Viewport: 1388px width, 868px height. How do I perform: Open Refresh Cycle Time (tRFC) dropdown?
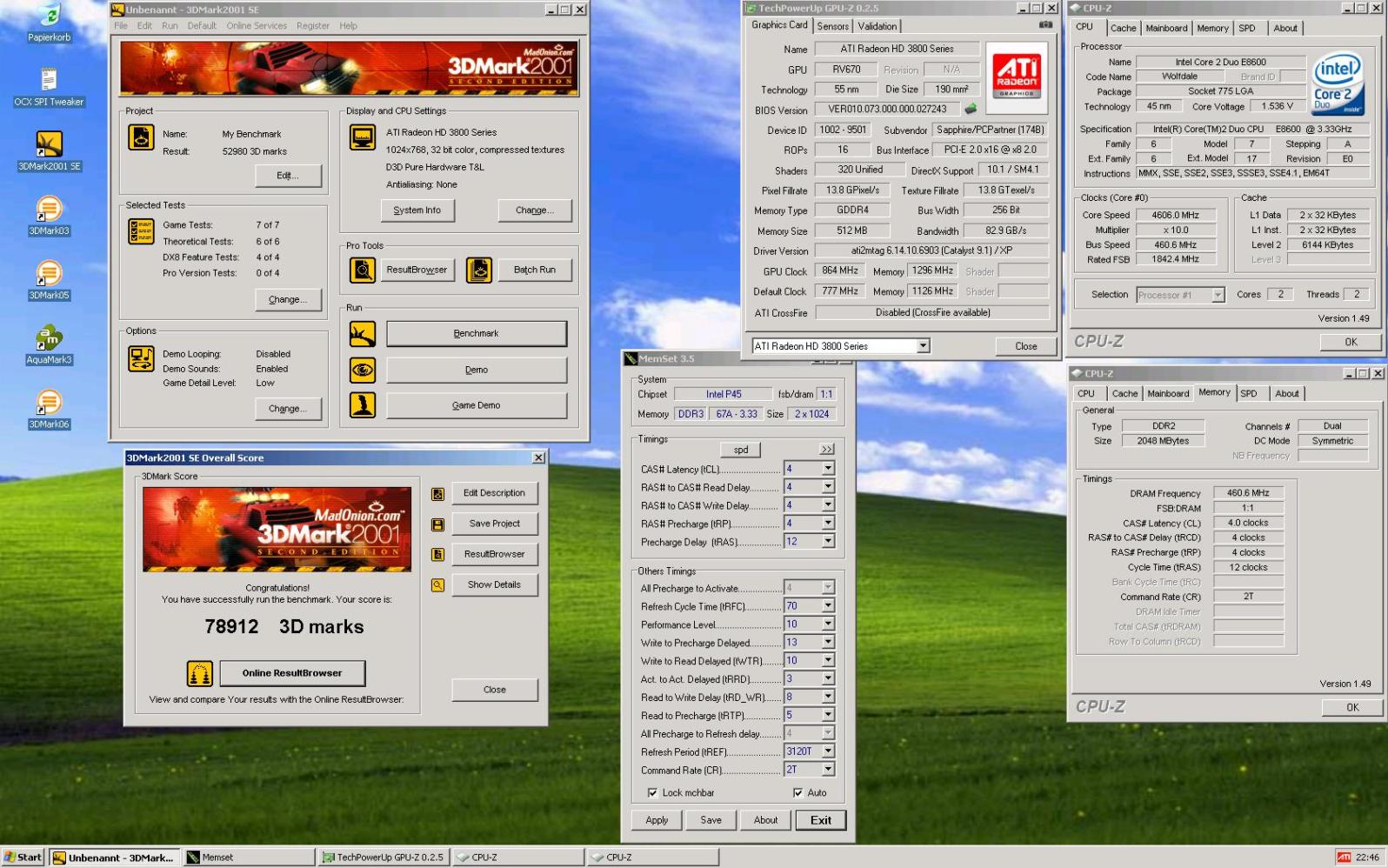pyautogui.click(x=828, y=606)
